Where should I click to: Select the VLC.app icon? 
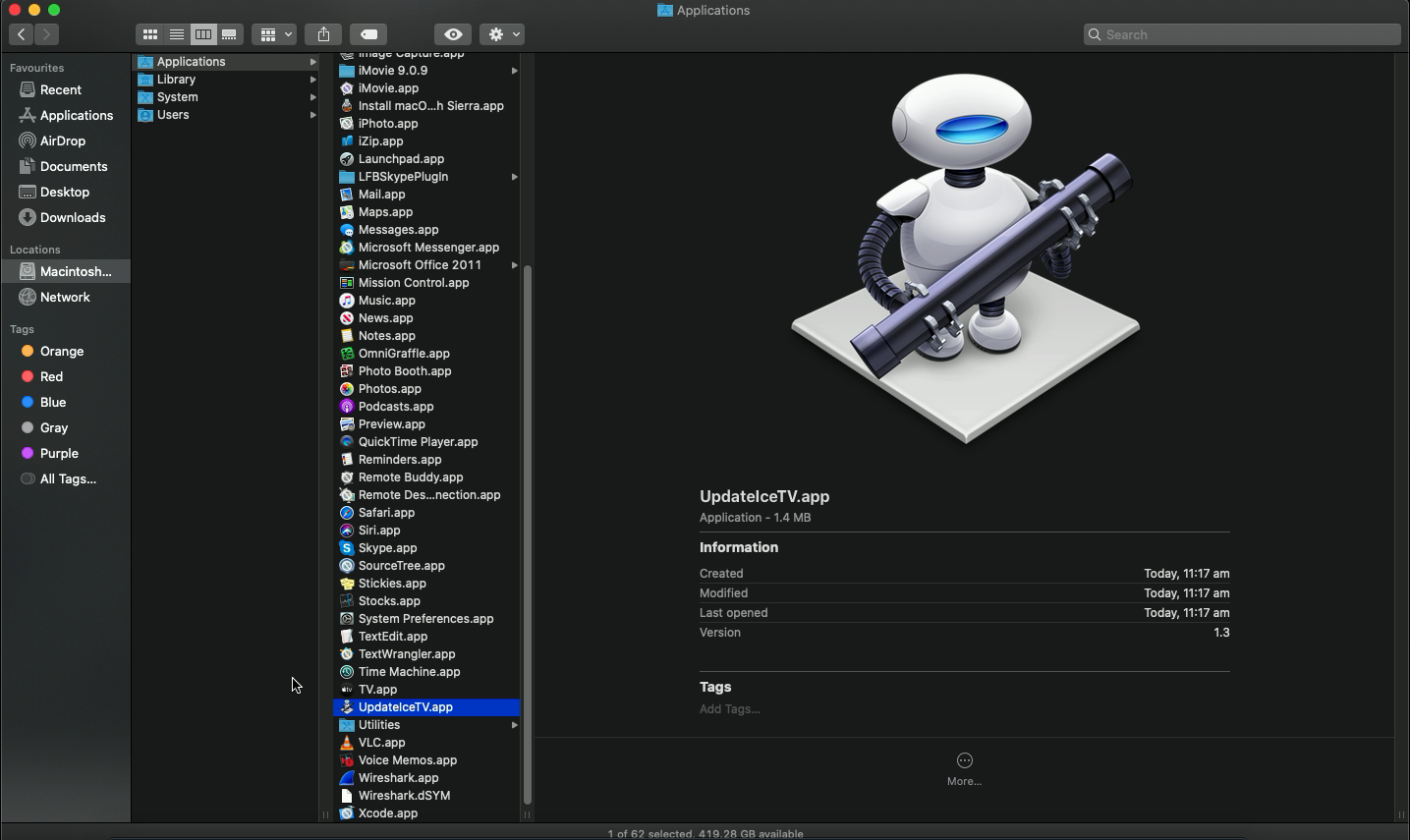[x=347, y=743]
